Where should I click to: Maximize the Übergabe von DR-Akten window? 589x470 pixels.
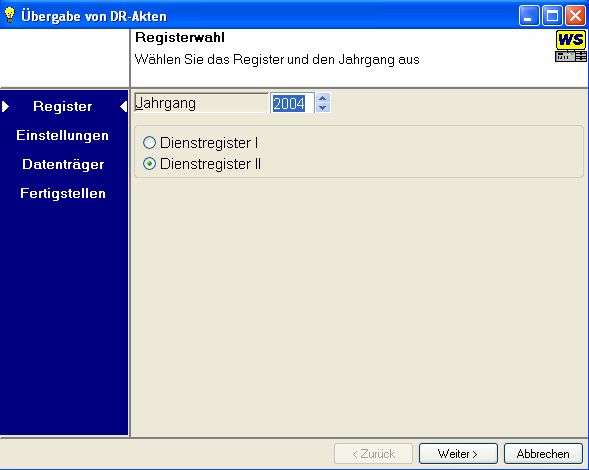pyautogui.click(x=552, y=16)
